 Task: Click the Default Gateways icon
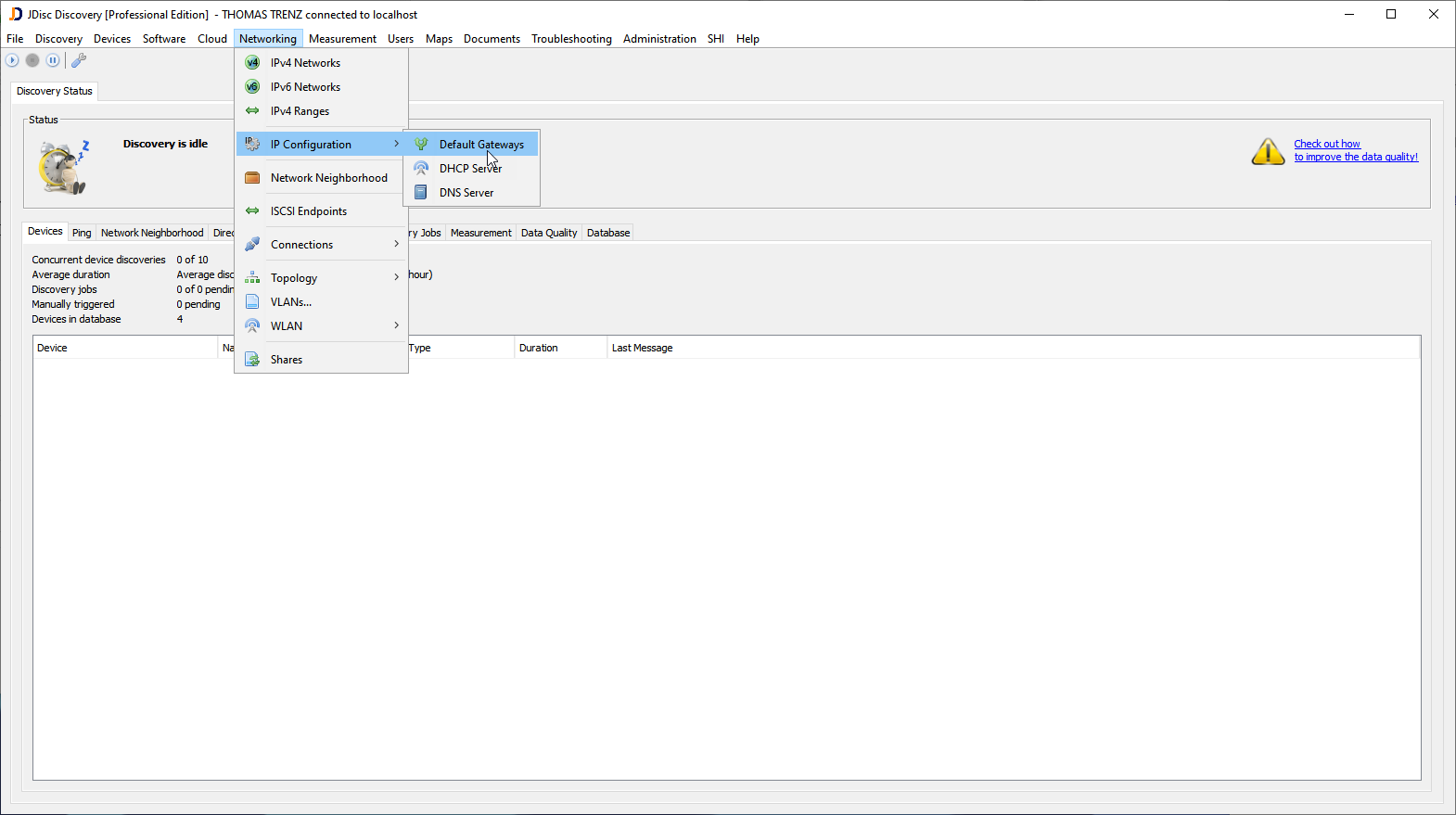pyautogui.click(x=421, y=145)
